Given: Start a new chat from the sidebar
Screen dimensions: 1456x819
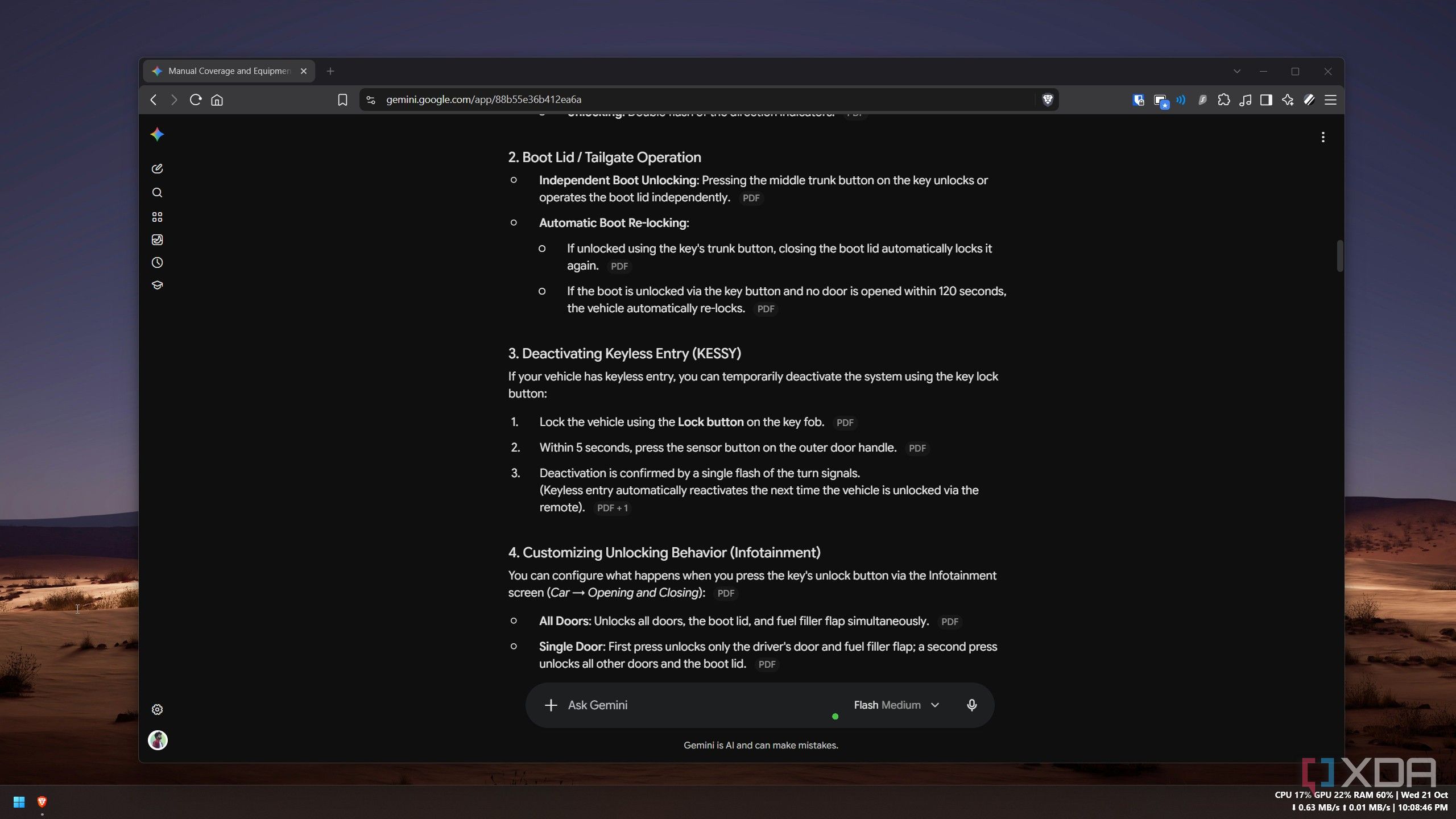Looking at the screenshot, I should (x=157, y=169).
